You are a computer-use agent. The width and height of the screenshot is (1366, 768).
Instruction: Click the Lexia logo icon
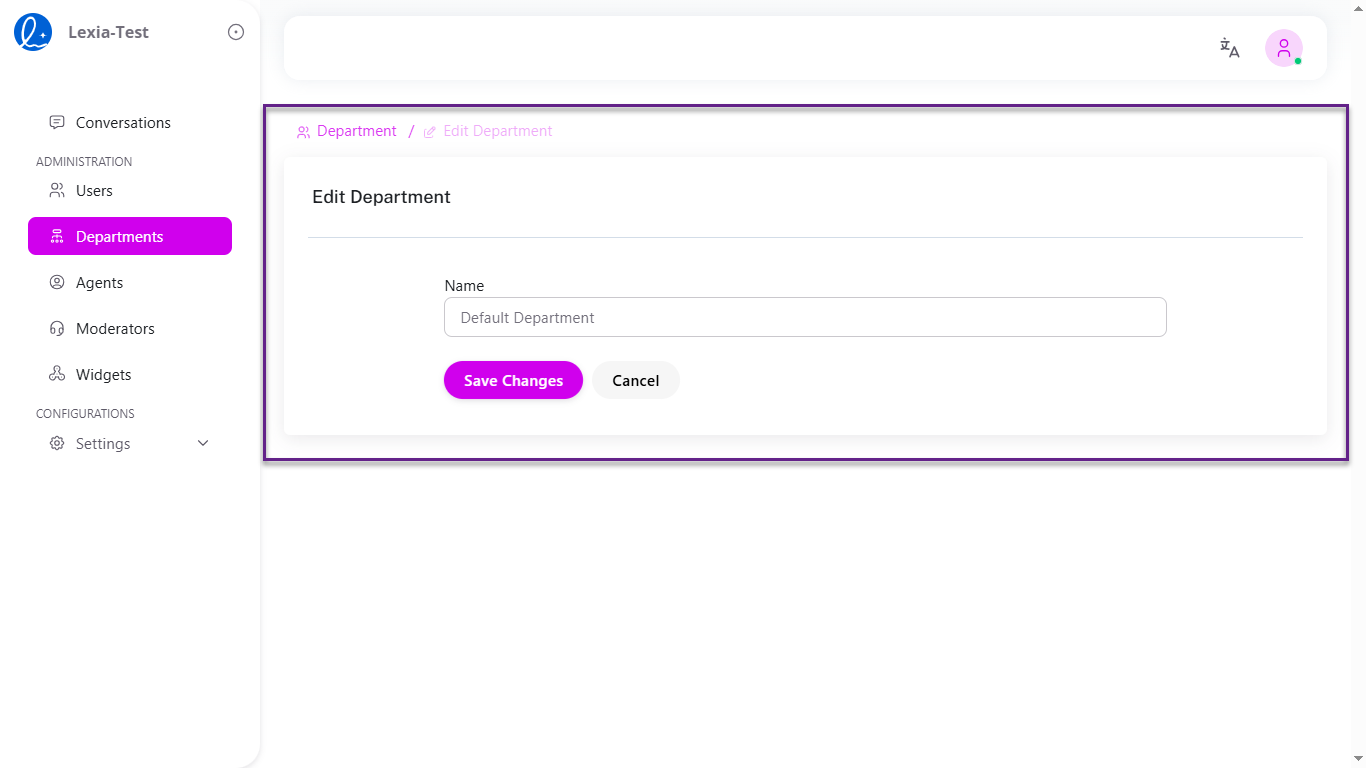(33, 32)
